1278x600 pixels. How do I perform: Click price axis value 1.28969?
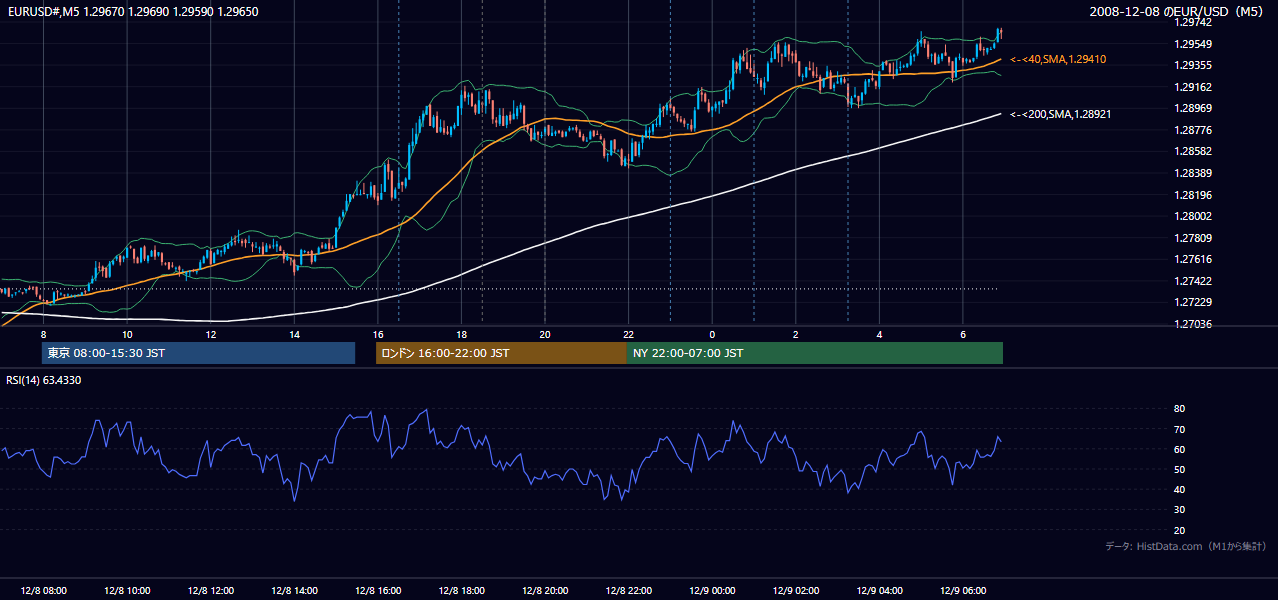[x=1193, y=108]
